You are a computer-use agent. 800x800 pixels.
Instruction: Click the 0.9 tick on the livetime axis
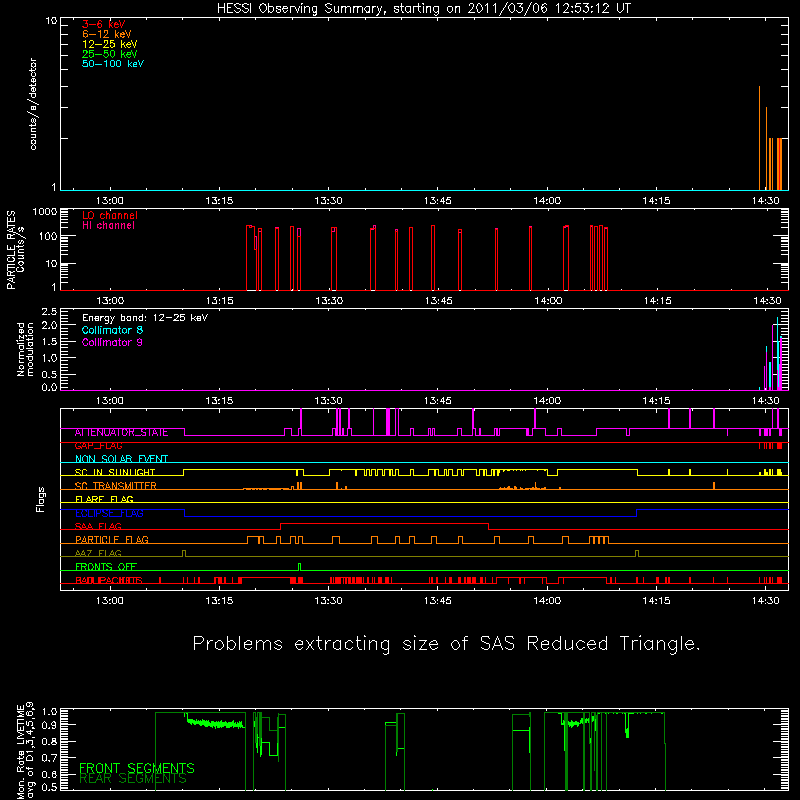tap(49, 724)
